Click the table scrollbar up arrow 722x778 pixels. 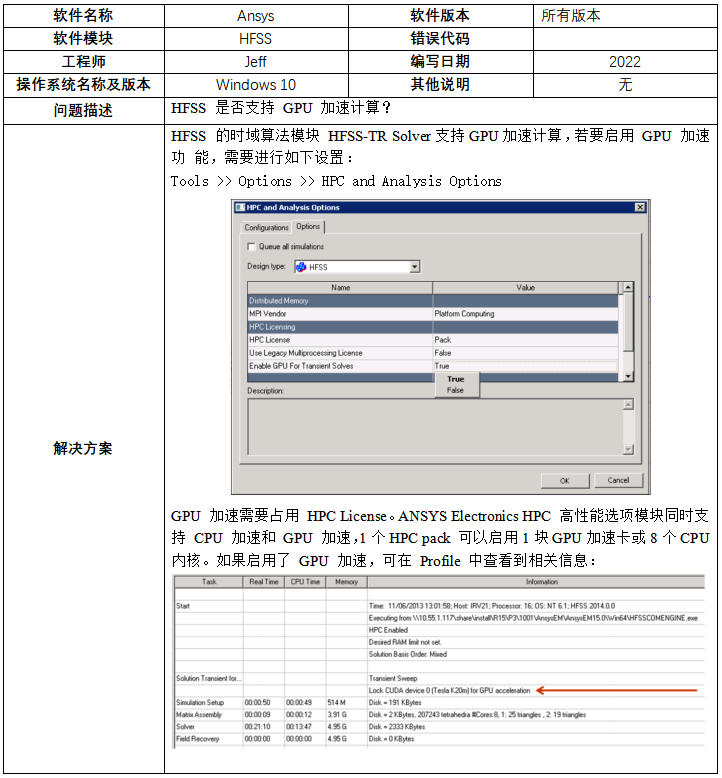pyautogui.click(x=628, y=288)
